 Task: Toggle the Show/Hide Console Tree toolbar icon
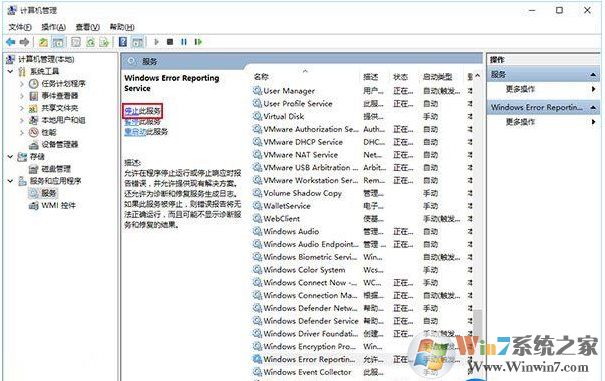pos(58,42)
